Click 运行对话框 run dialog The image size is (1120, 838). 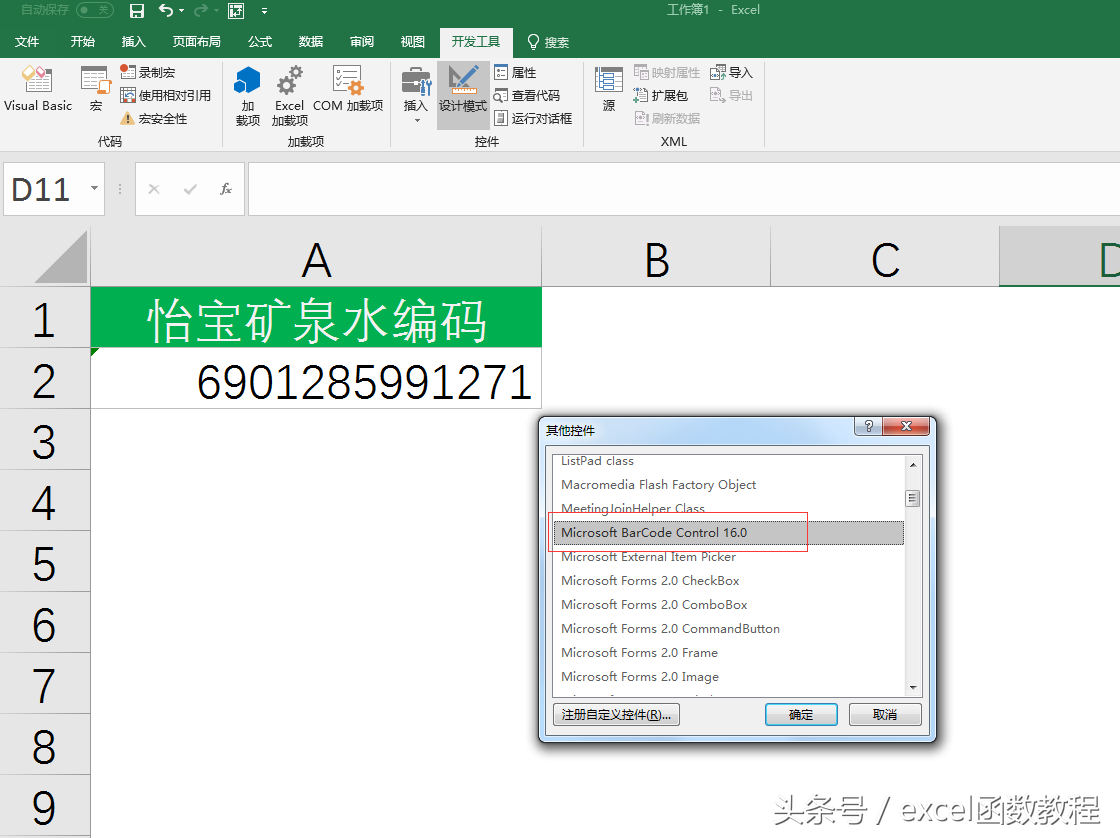pyautogui.click(x=533, y=118)
